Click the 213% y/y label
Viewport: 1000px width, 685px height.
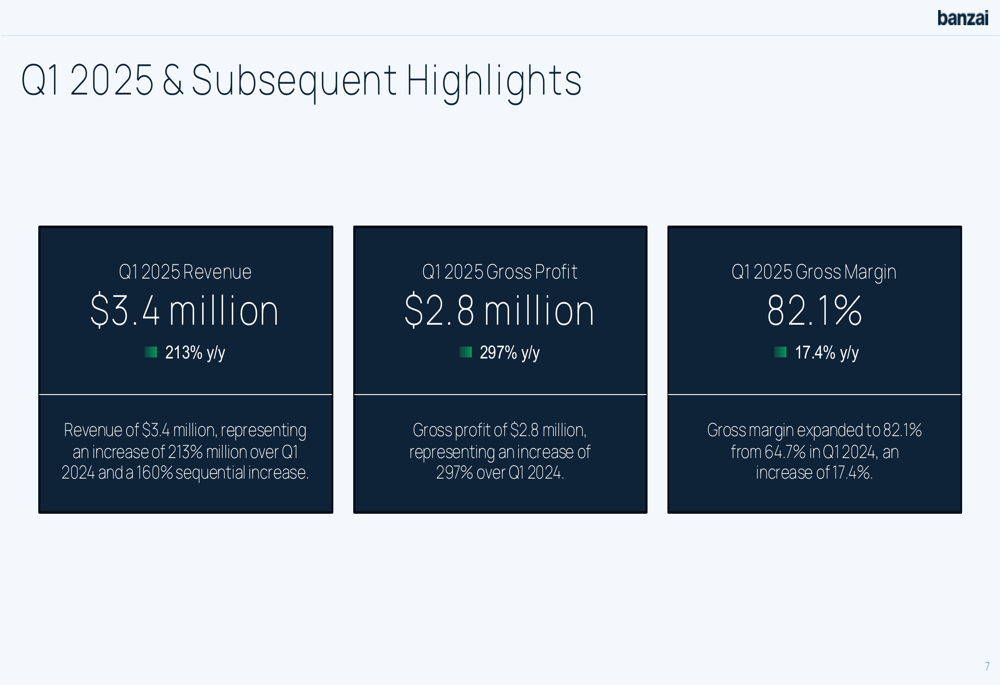pyautogui.click(x=195, y=353)
